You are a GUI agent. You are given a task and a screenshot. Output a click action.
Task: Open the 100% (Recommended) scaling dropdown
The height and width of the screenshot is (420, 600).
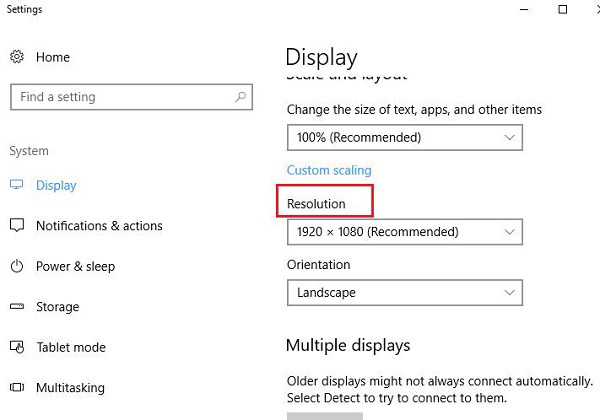pos(404,137)
